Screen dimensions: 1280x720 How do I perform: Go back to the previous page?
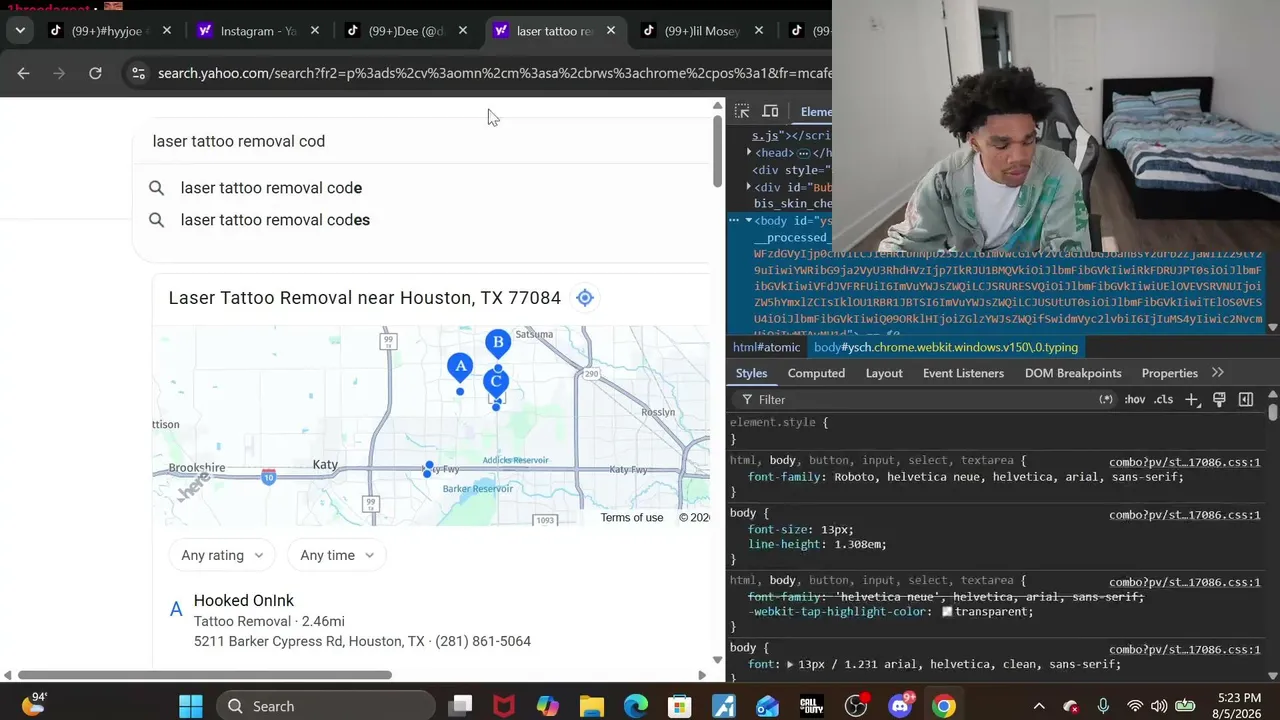coord(24,73)
